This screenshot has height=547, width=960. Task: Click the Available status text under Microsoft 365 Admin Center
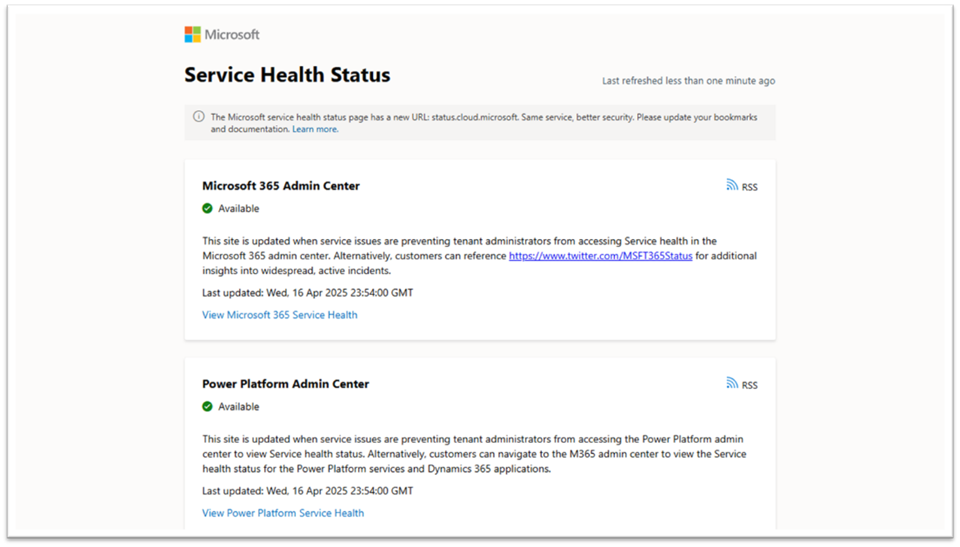[239, 208]
